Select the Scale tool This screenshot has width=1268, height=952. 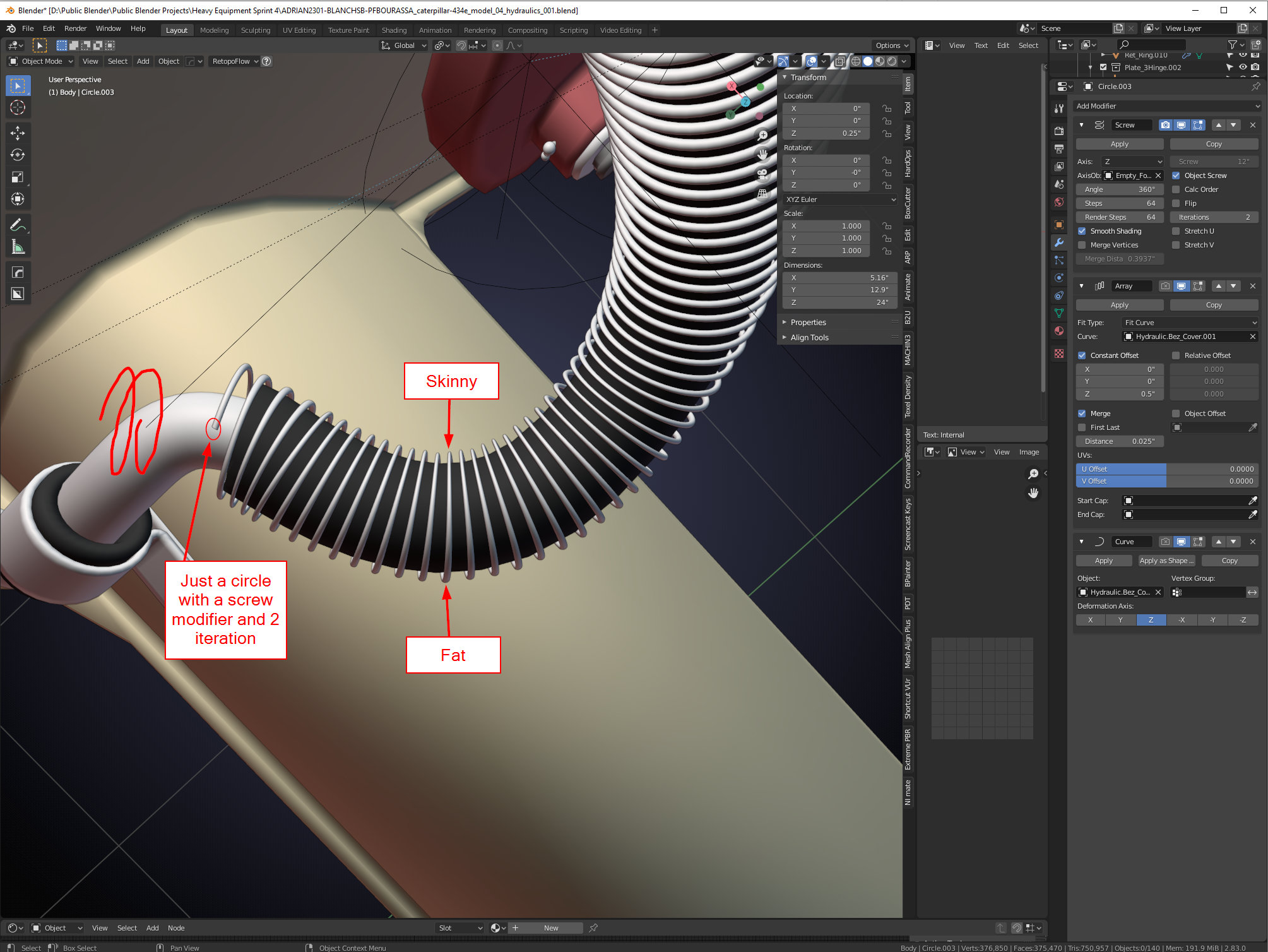[x=18, y=177]
